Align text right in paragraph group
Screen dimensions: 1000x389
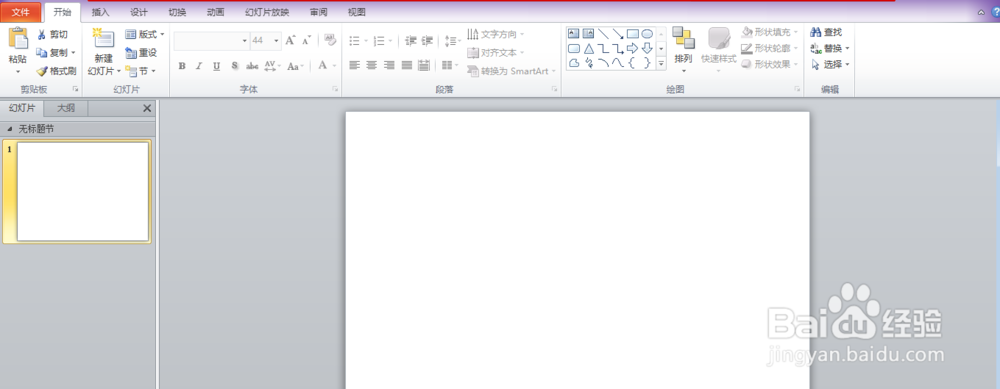click(x=389, y=65)
